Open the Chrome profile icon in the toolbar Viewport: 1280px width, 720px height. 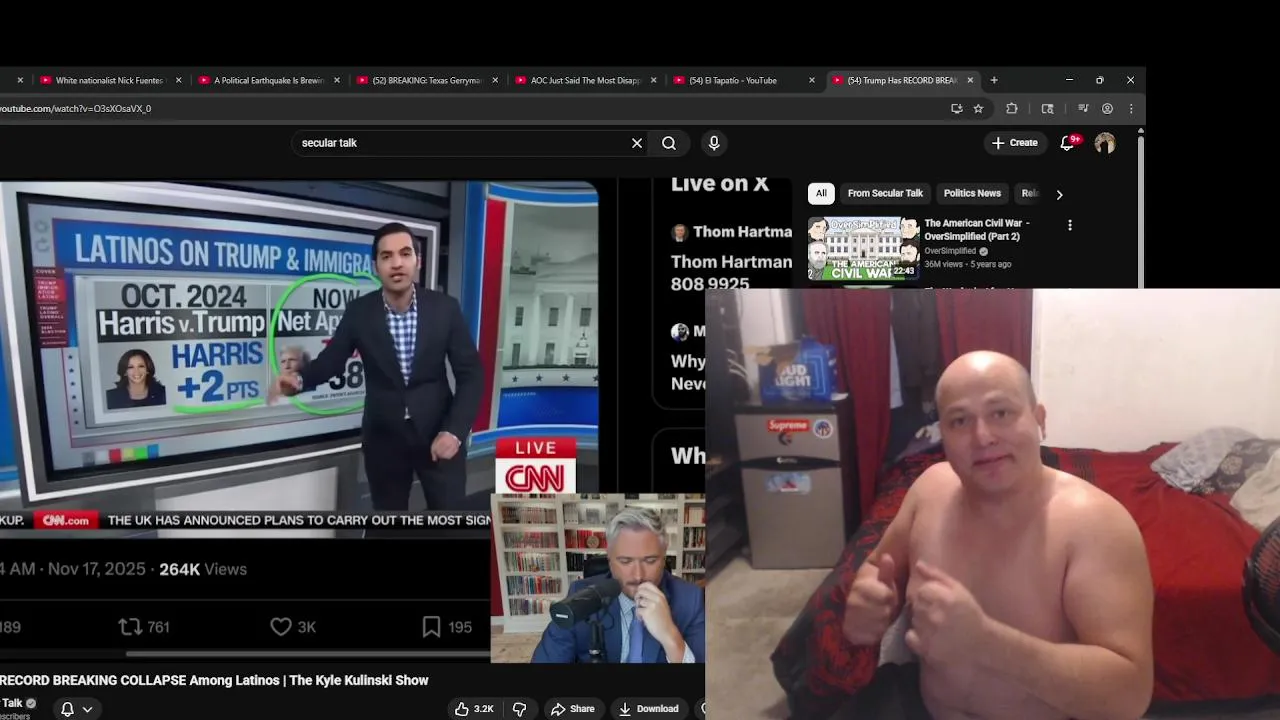(1107, 108)
